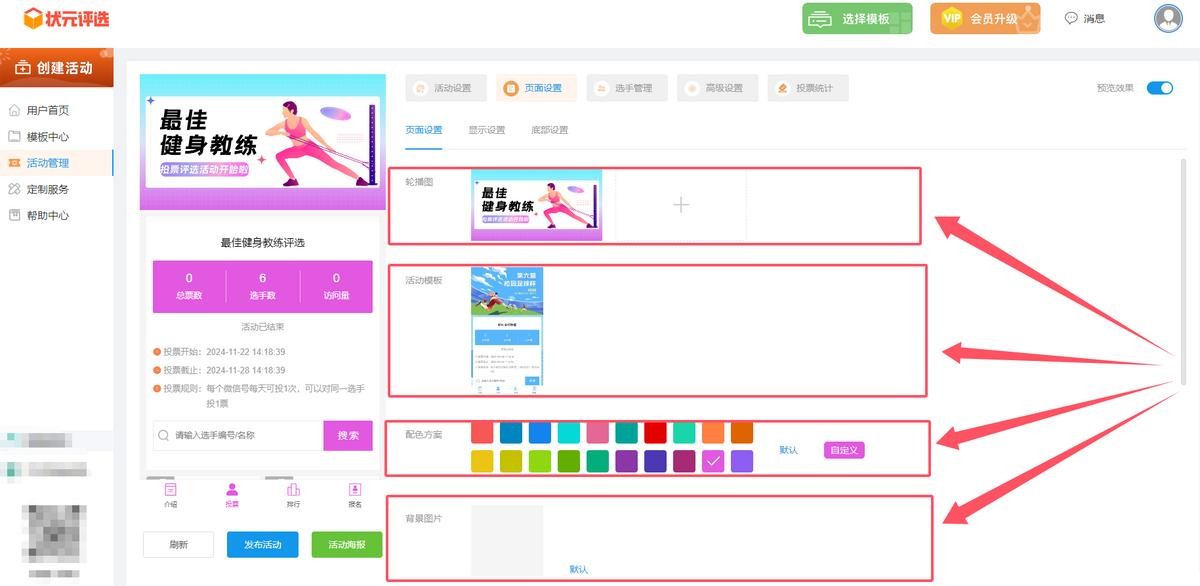
Task: Go to 选手管理 section
Action: pos(626,88)
